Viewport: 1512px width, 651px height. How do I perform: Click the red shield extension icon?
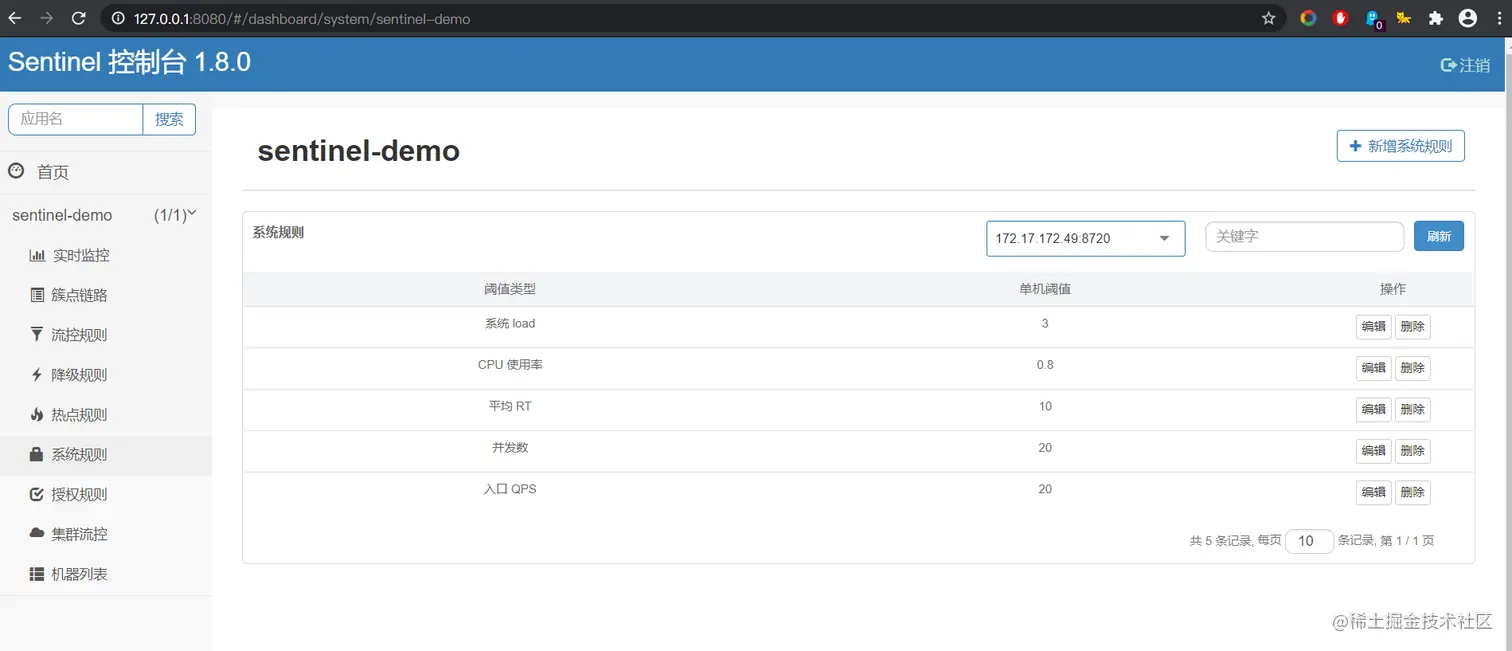tap(1341, 18)
